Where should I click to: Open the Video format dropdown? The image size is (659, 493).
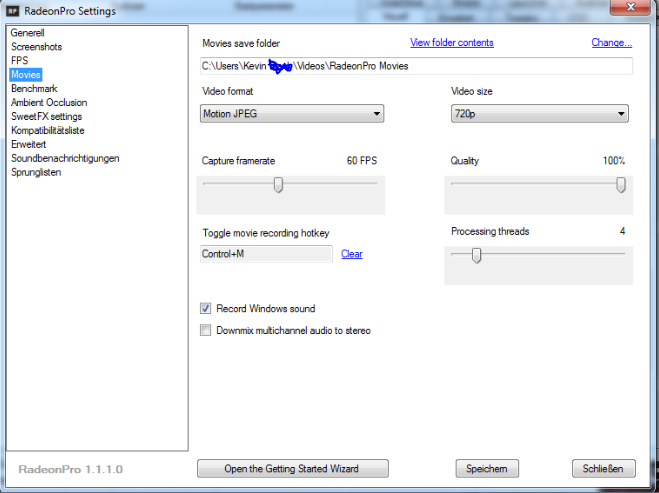pyautogui.click(x=292, y=113)
